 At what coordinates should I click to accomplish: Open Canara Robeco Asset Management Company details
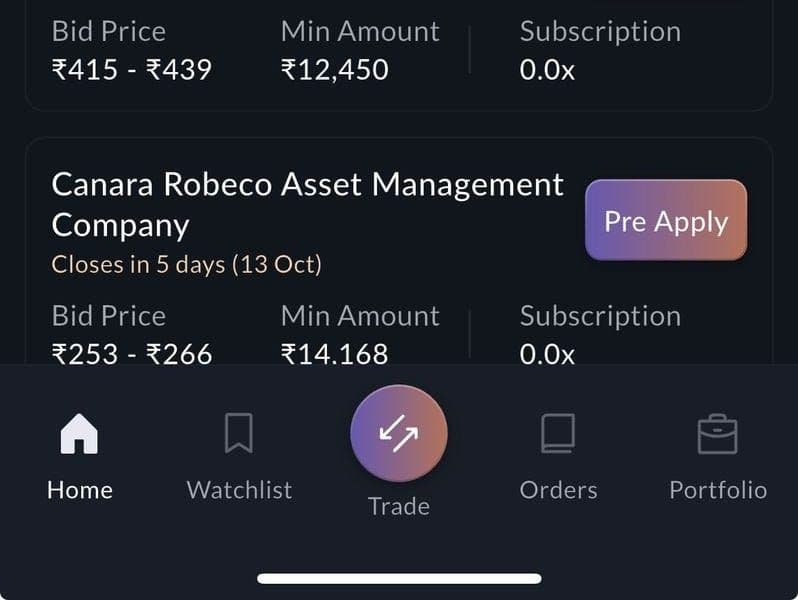point(307,204)
